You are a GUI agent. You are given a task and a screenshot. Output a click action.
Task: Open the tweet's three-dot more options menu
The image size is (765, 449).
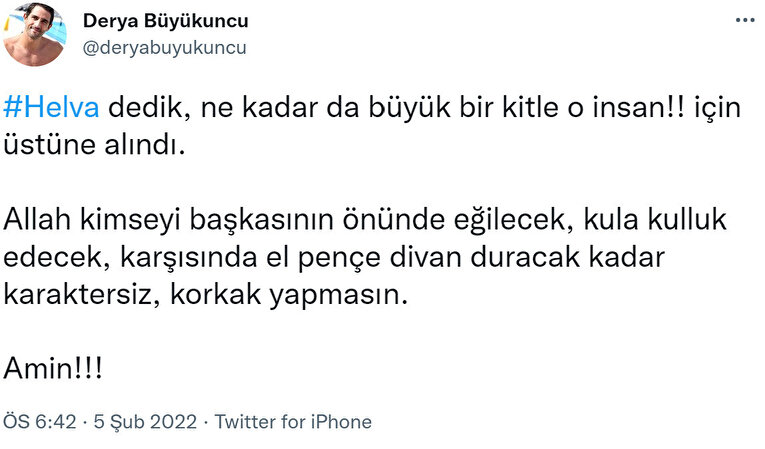point(743,20)
